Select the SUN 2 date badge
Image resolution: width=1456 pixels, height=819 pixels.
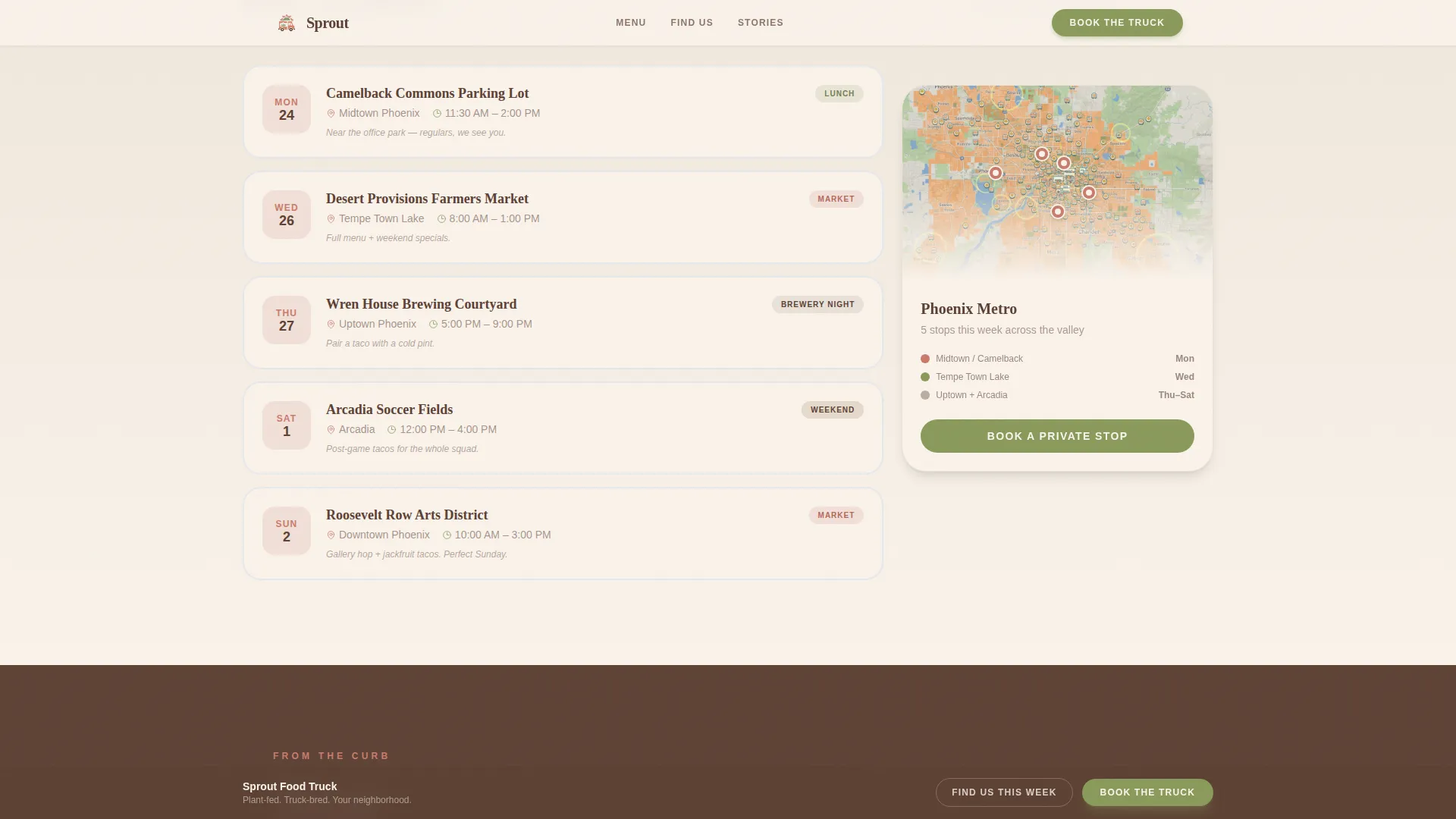[287, 531]
